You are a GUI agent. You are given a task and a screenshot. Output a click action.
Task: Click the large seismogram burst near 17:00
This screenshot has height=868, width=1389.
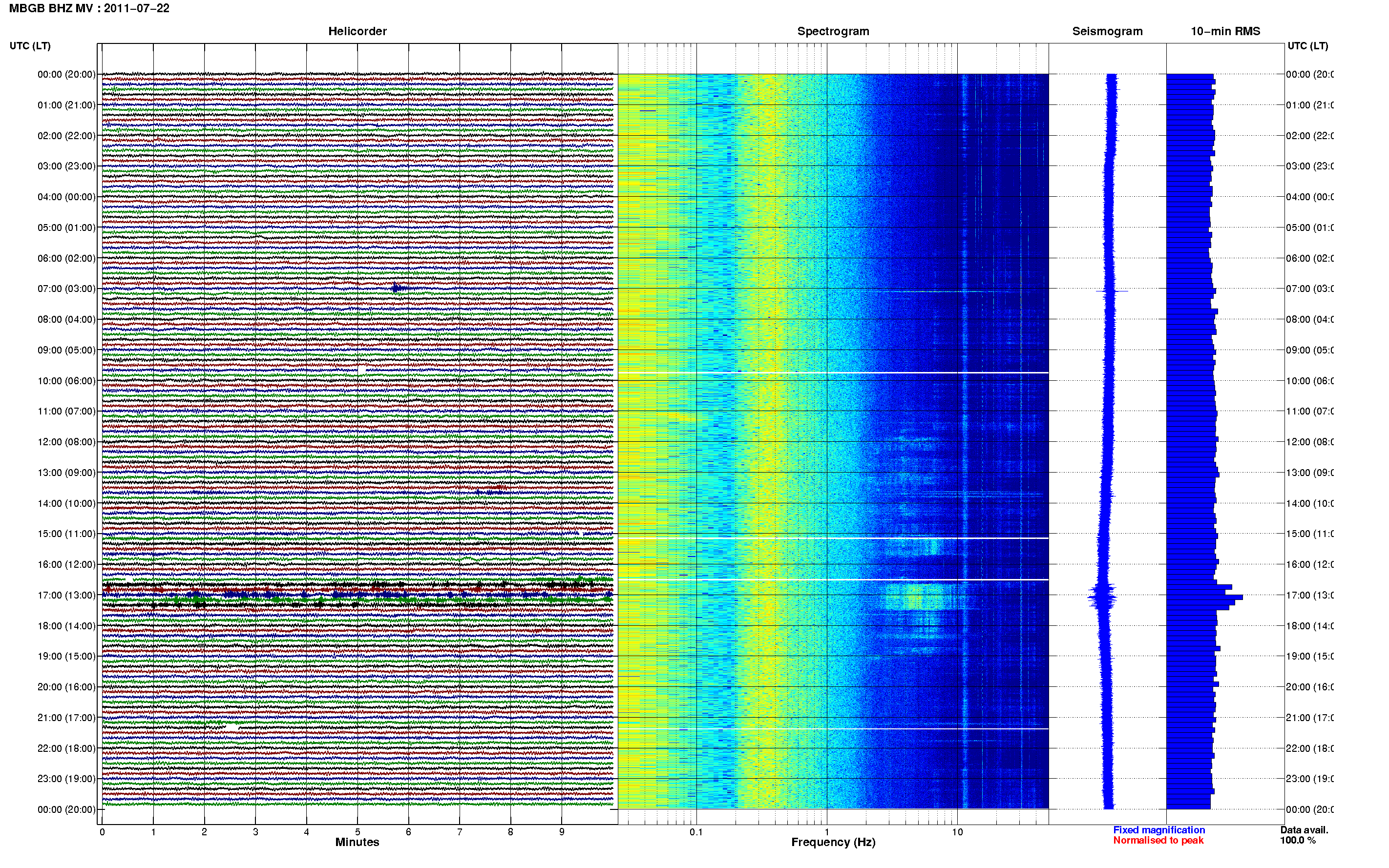click(x=1102, y=598)
